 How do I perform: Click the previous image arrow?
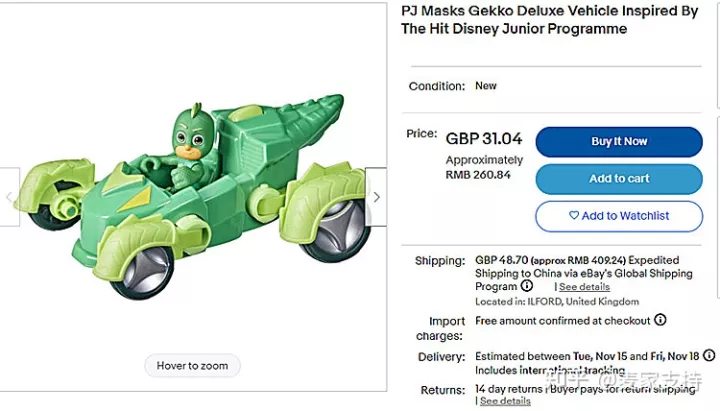9,197
